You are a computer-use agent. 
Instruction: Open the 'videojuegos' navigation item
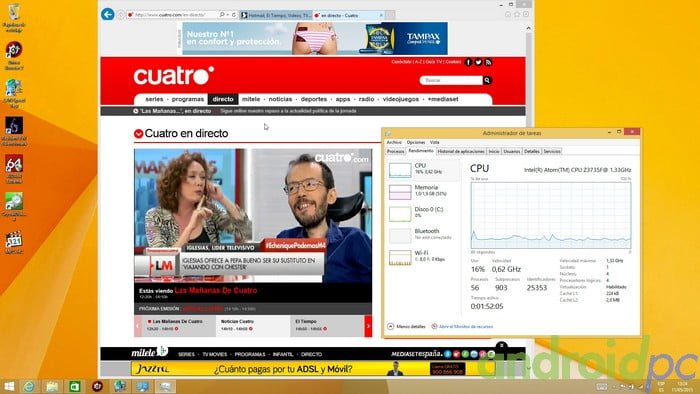401,99
